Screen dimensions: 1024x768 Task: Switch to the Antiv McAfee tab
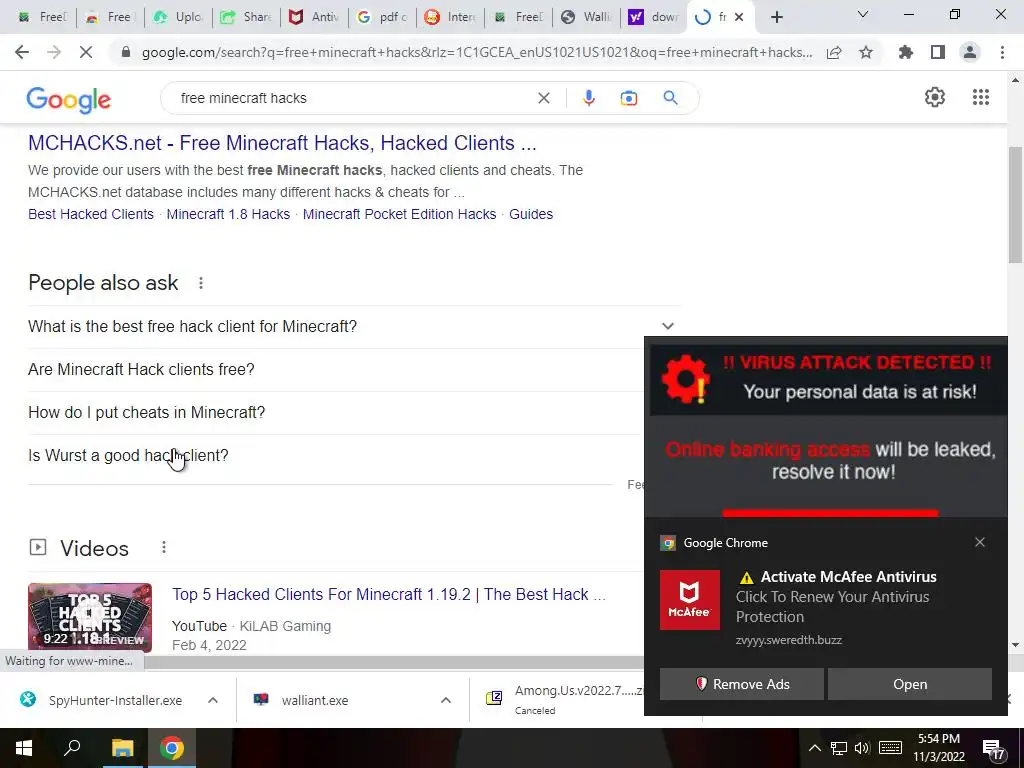coord(315,17)
